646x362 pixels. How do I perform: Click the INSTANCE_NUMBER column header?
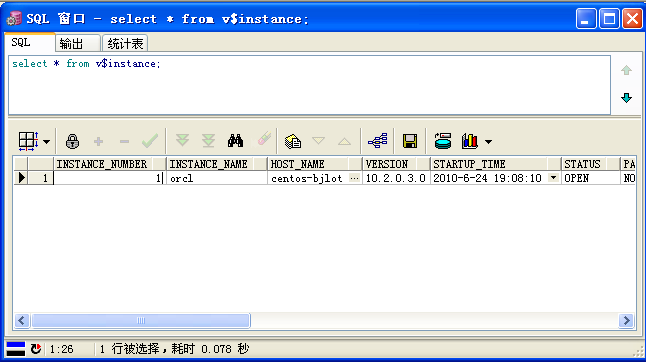[x=110, y=164]
